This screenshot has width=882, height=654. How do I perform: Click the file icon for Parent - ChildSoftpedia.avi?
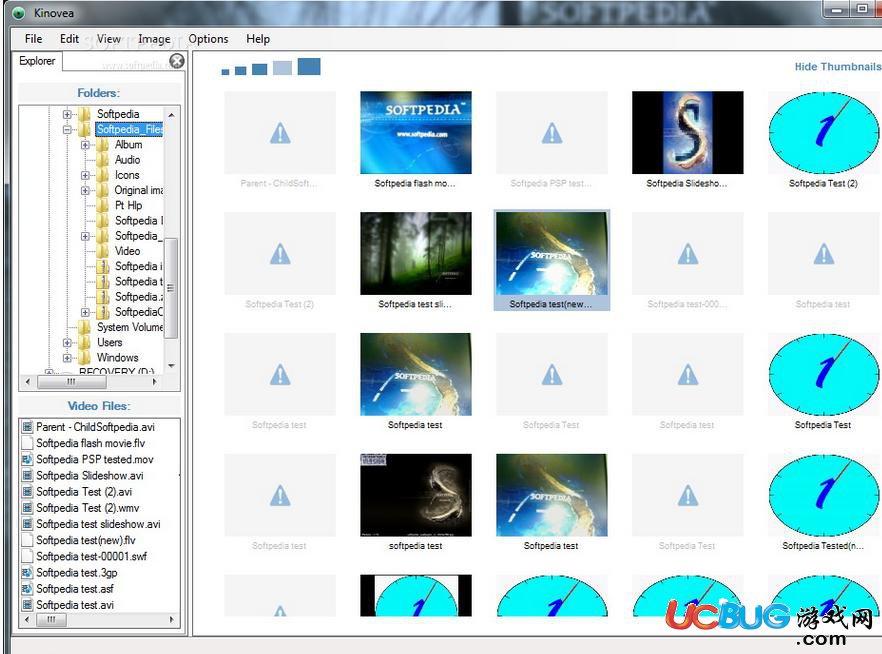pyautogui.click(x=27, y=427)
